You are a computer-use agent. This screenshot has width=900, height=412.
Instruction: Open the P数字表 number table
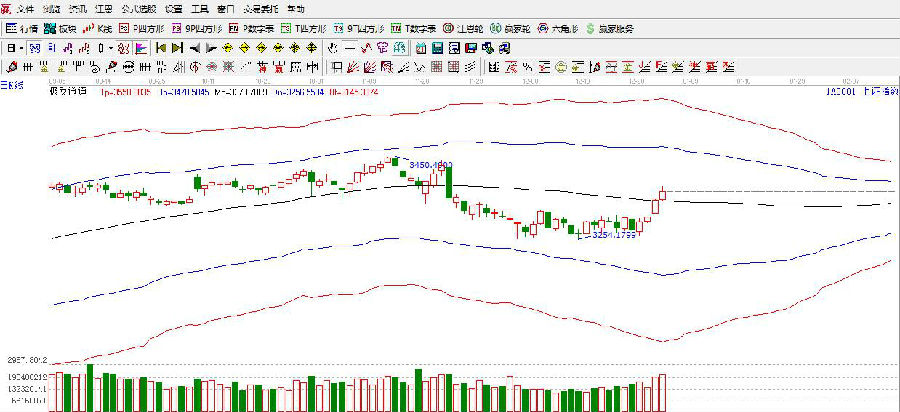[x=249, y=29]
